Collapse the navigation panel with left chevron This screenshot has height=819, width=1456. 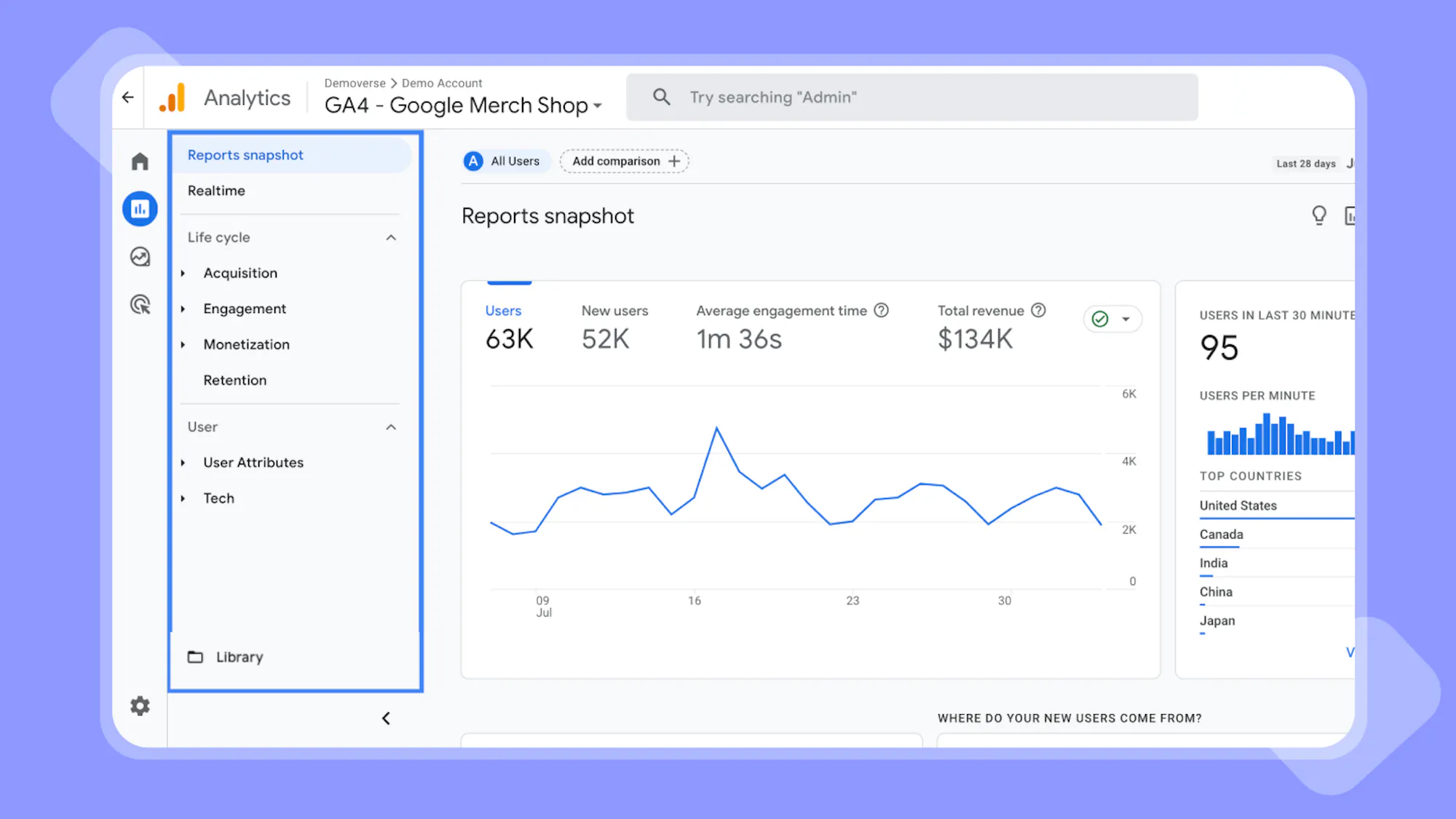386,719
